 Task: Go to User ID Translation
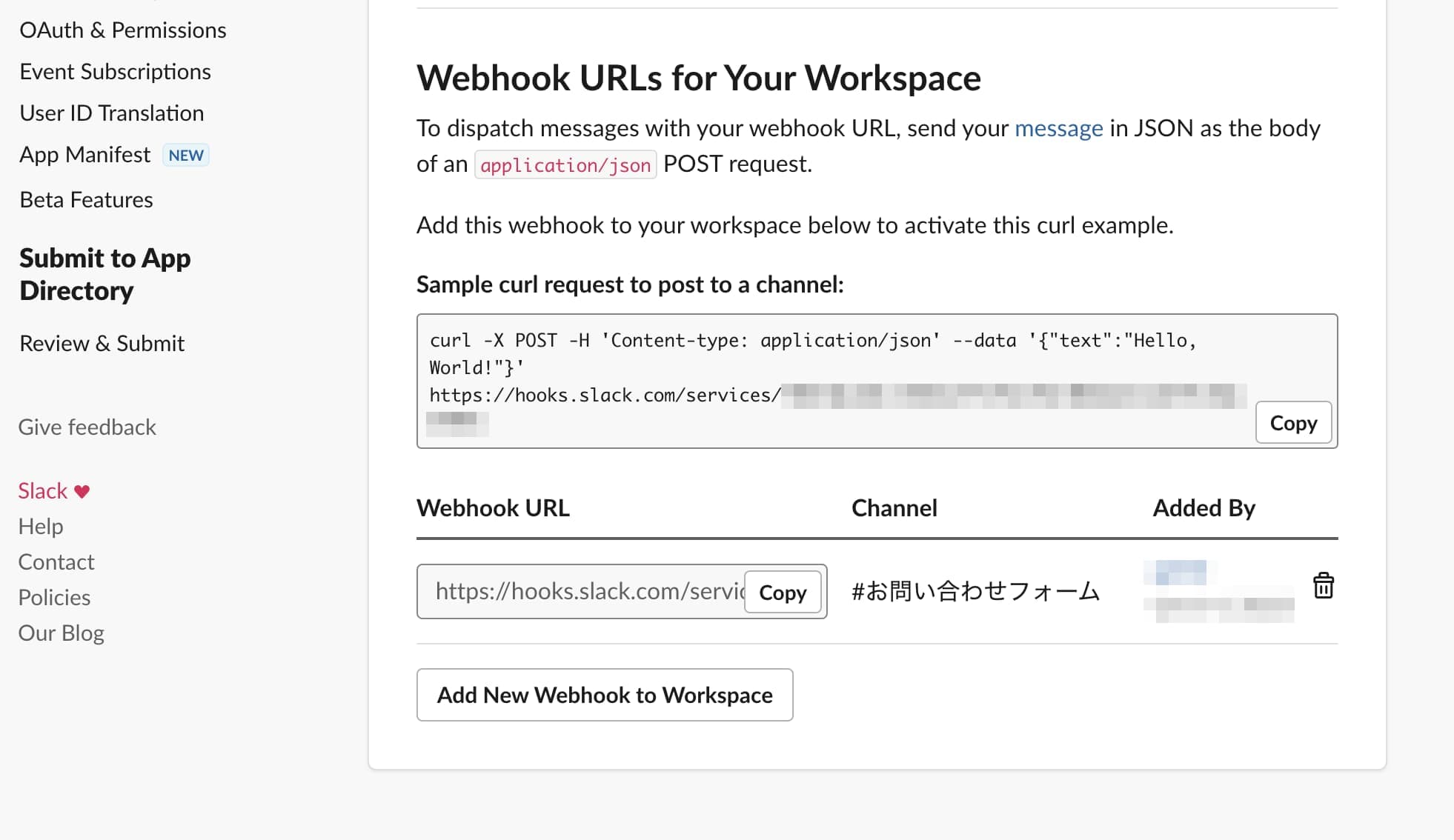(112, 113)
